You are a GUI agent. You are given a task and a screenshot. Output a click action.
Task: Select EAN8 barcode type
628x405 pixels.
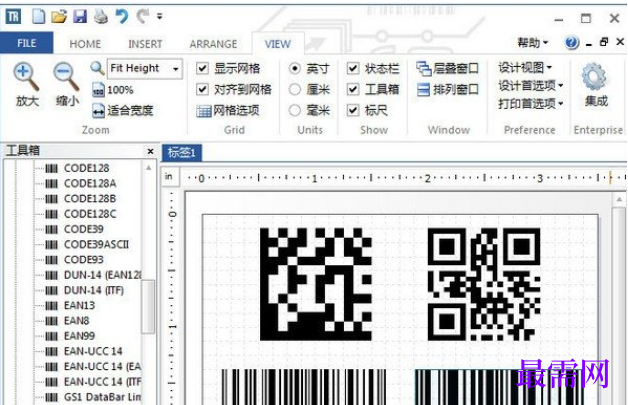[x=76, y=320]
